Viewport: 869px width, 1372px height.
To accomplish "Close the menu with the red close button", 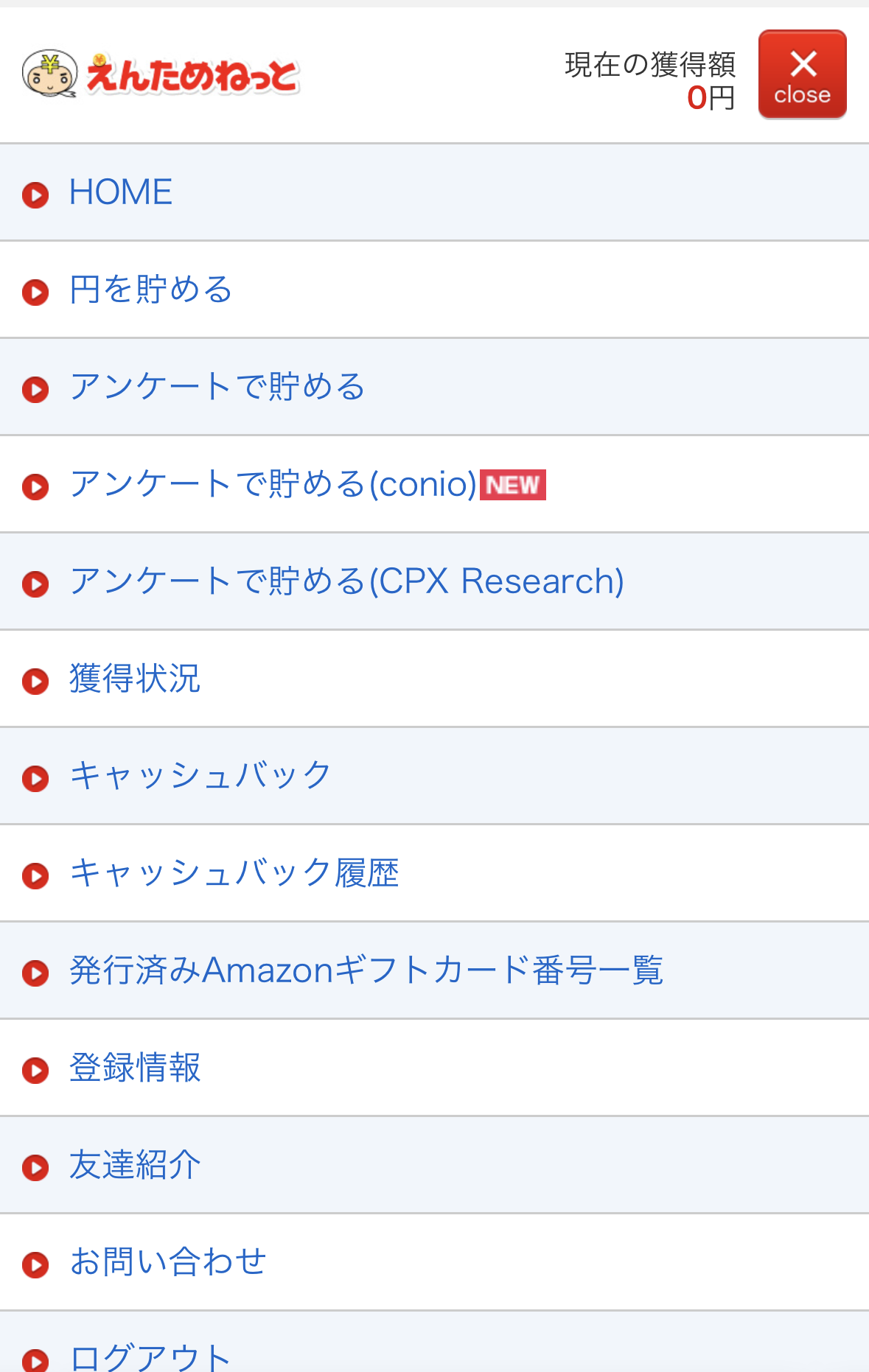I will click(802, 74).
